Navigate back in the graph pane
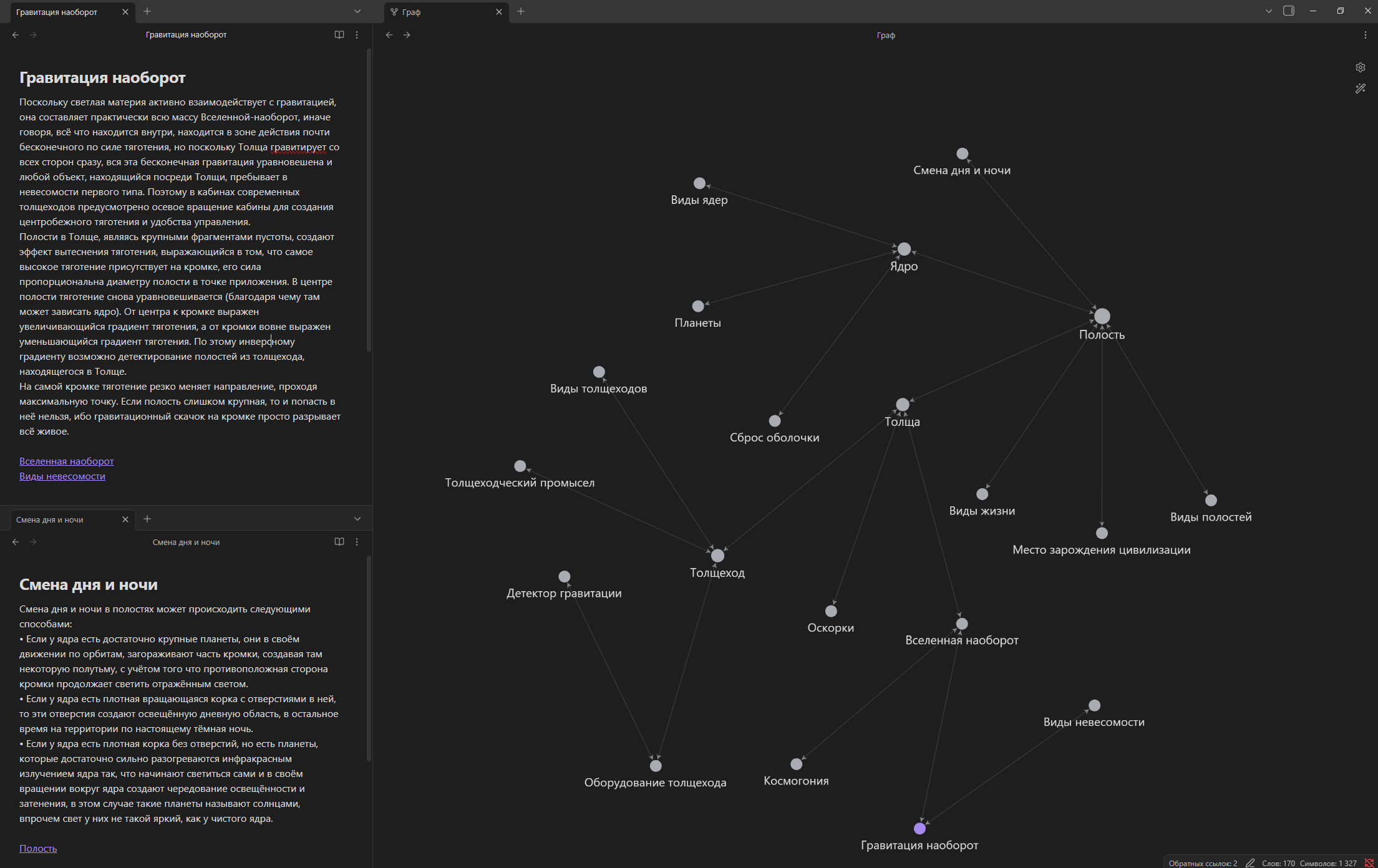 (389, 35)
